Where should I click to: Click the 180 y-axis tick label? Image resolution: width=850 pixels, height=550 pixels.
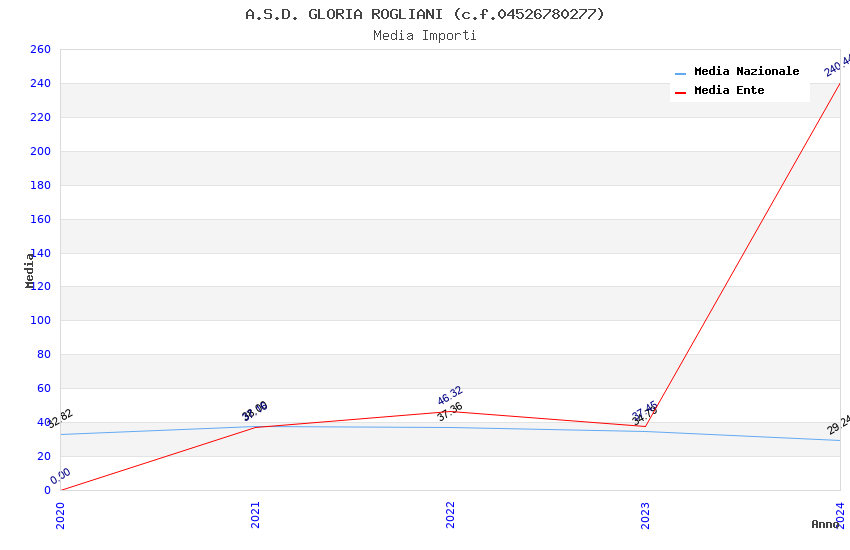[x=40, y=185]
